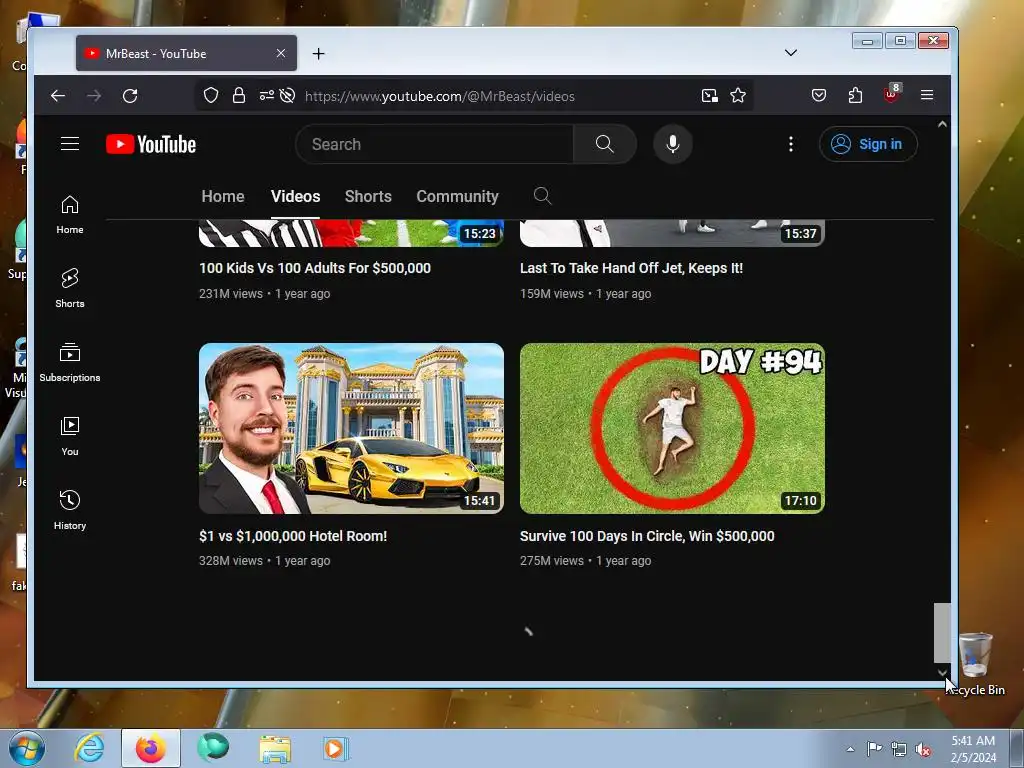Open tracking protection shield icon

[x=211, y=96]
